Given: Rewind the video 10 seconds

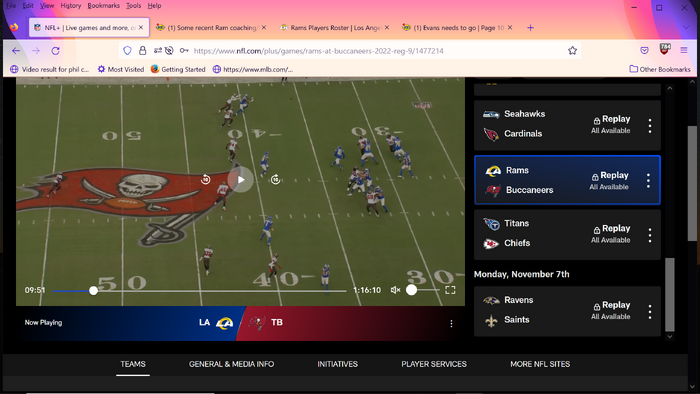Looking at the screenshot, I should 205,179.
